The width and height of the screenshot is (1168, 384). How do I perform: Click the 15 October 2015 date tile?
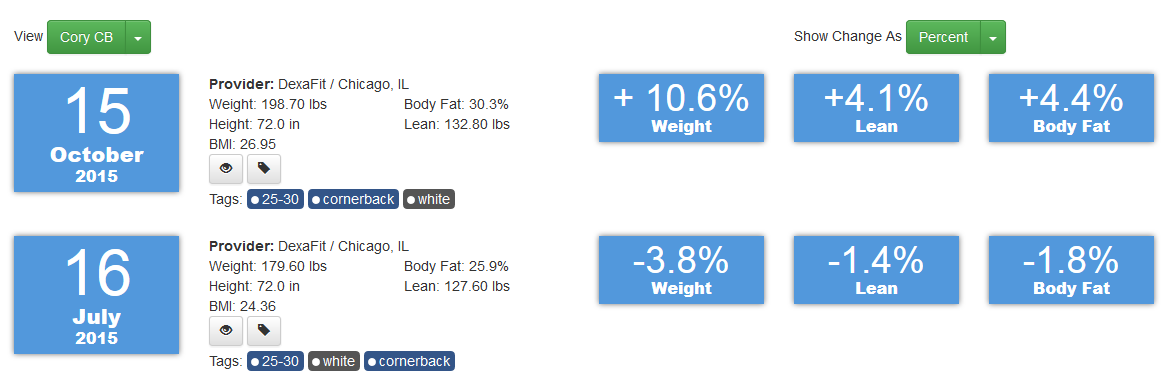pyautogui.click(x=96, y=132)
